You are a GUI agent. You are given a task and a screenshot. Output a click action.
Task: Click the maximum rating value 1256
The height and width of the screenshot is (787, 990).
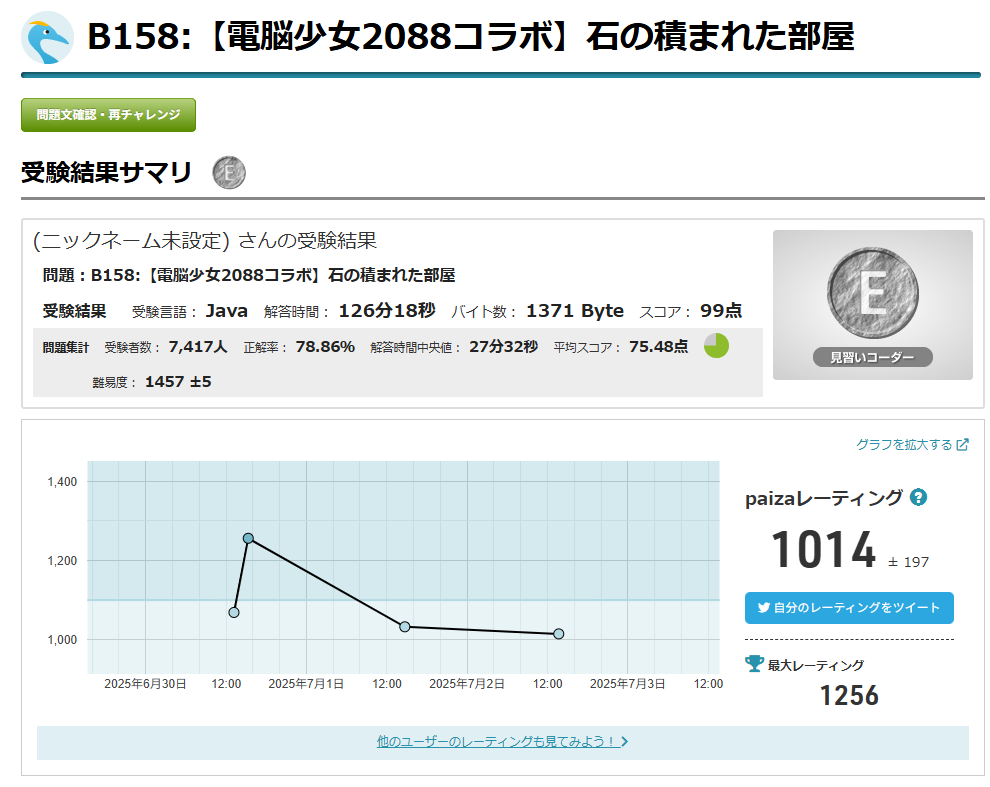tap(849, 696)
